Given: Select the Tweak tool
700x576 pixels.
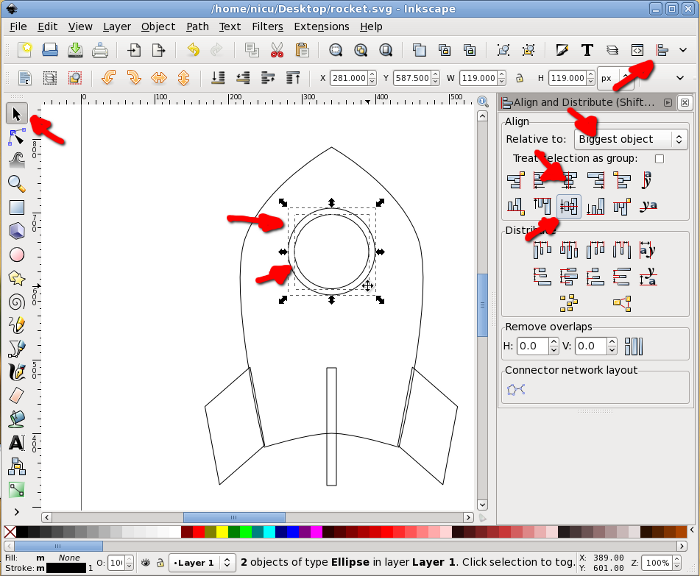Looking at the screenshot, I should coord(17,160).
